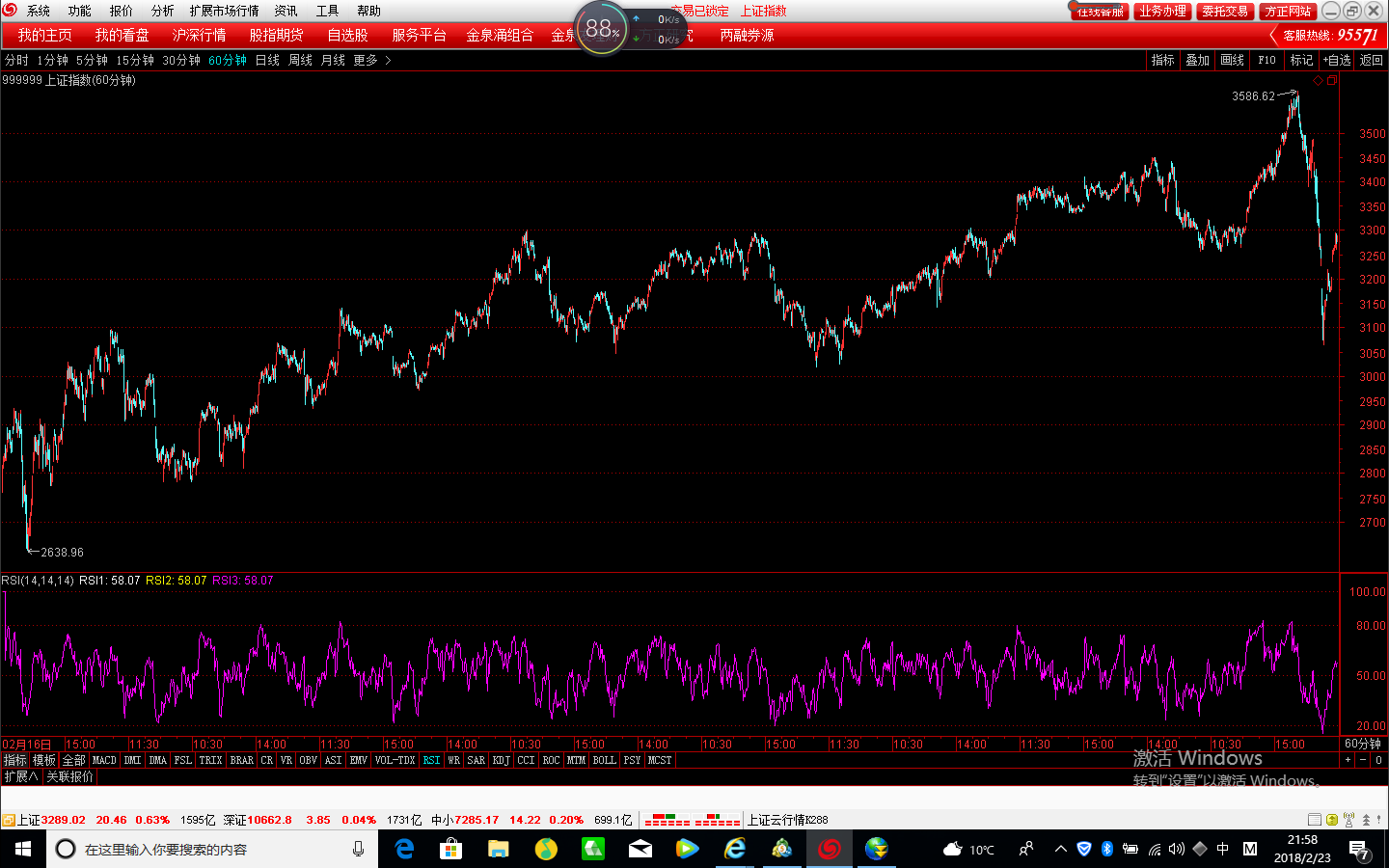Go to the 沪深行情 tab
The image size is (1389, 868).
[199, 35]
